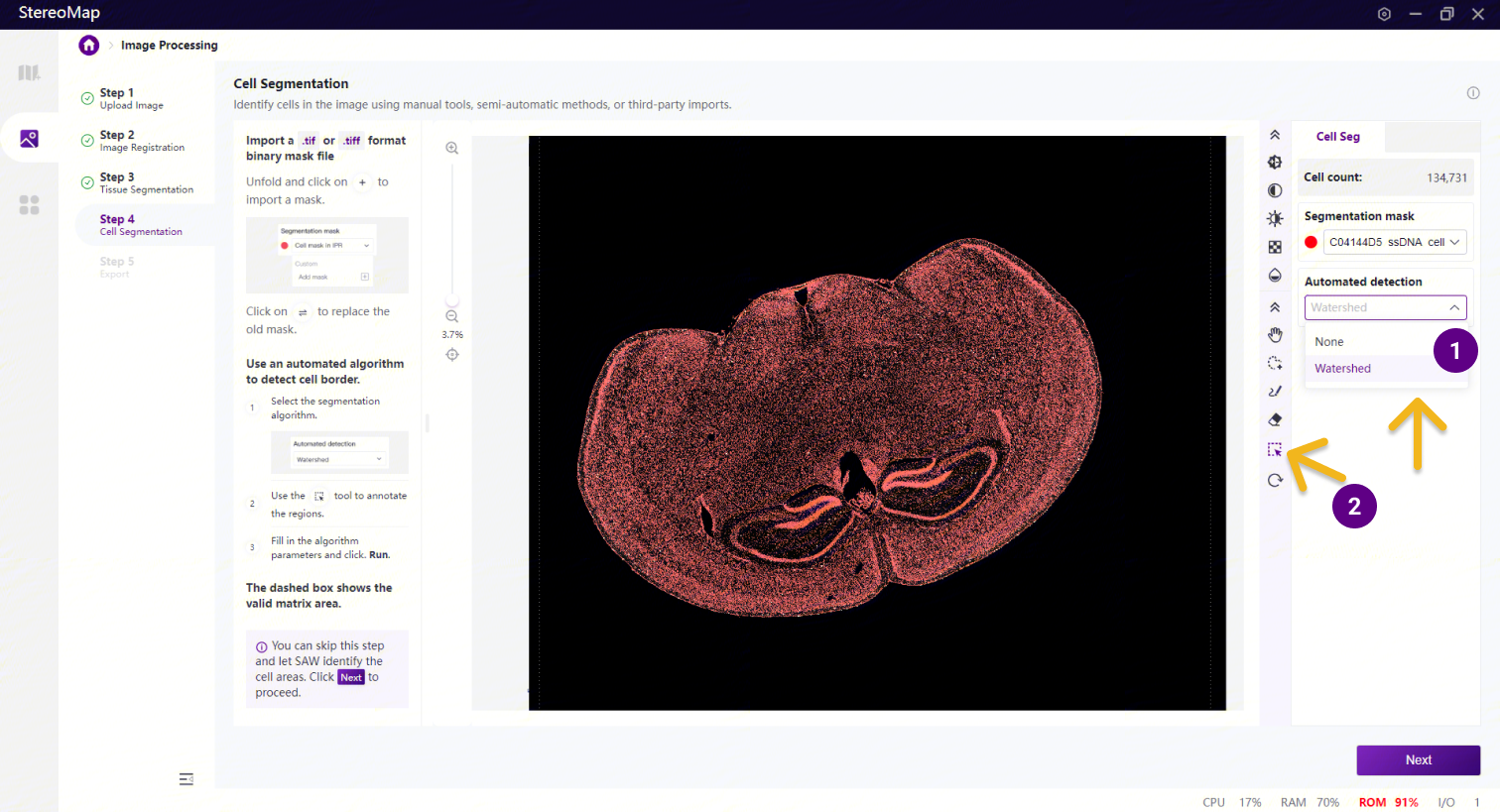Open the checkerboard opacity tool
This screenshot has width=1500, height=812.
pos(1275,247)
